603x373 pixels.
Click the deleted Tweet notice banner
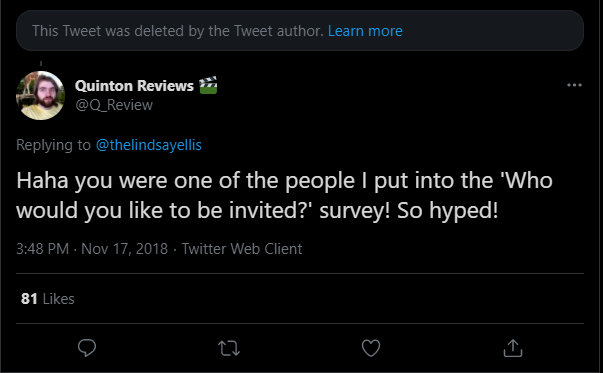coord(300,31)
